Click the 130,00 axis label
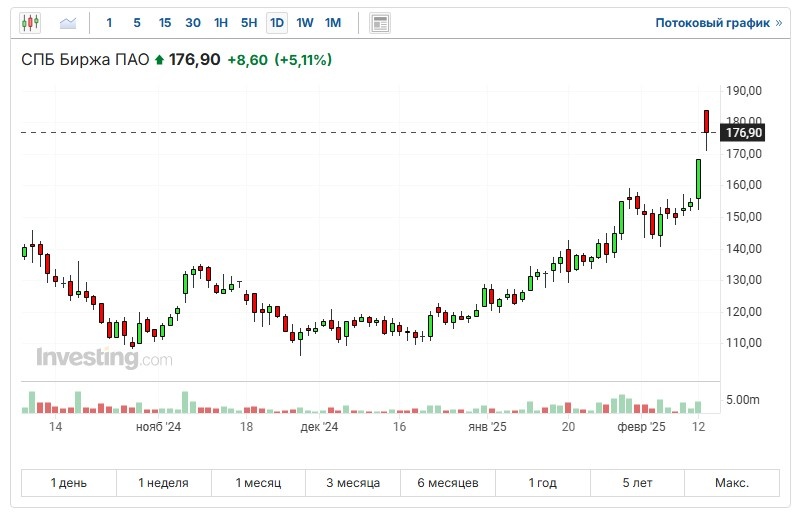 (x=744, y=280)
